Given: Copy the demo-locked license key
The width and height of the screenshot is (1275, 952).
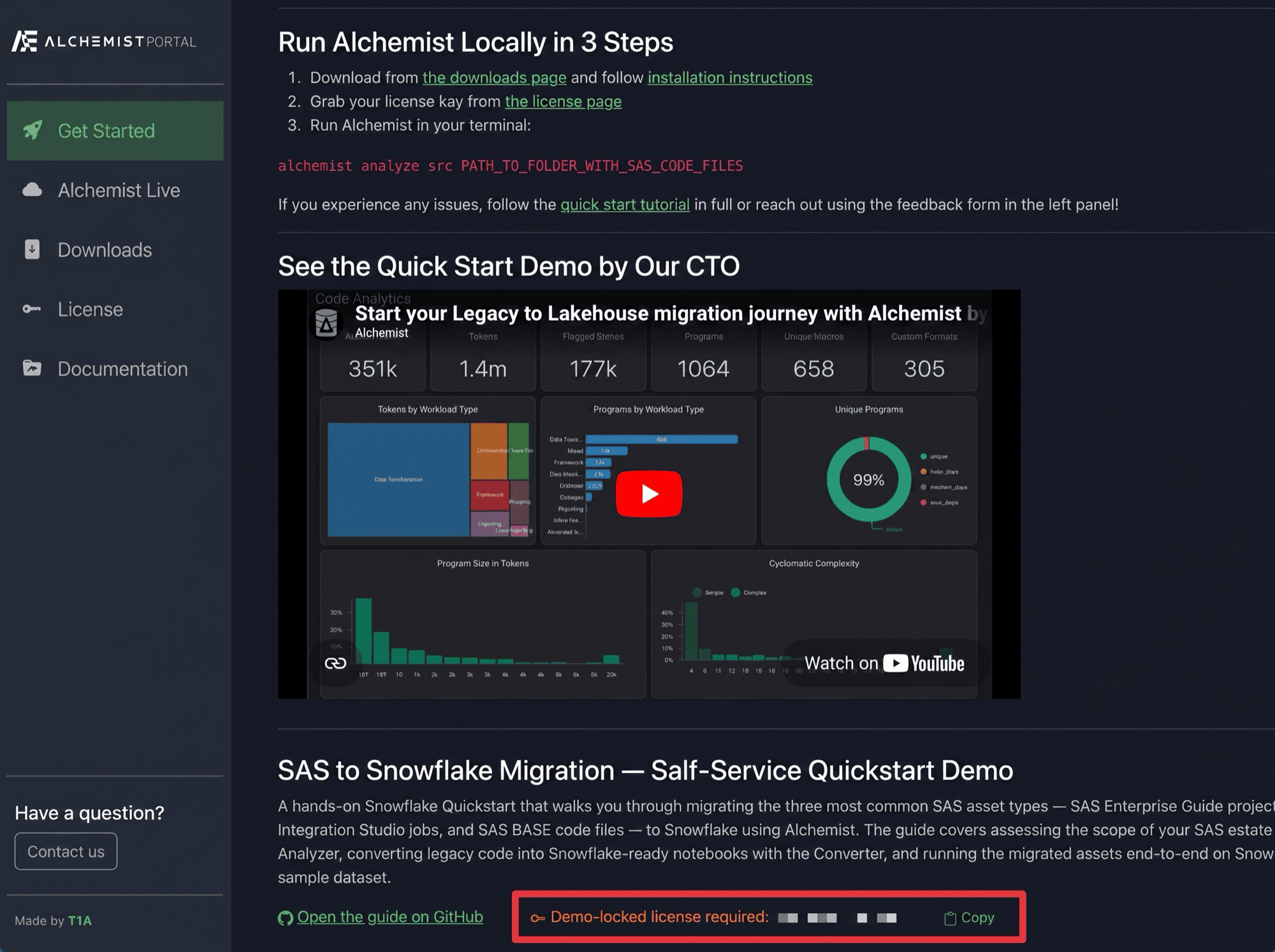Looking at the screenshot, I should click(x=969, y=918).
